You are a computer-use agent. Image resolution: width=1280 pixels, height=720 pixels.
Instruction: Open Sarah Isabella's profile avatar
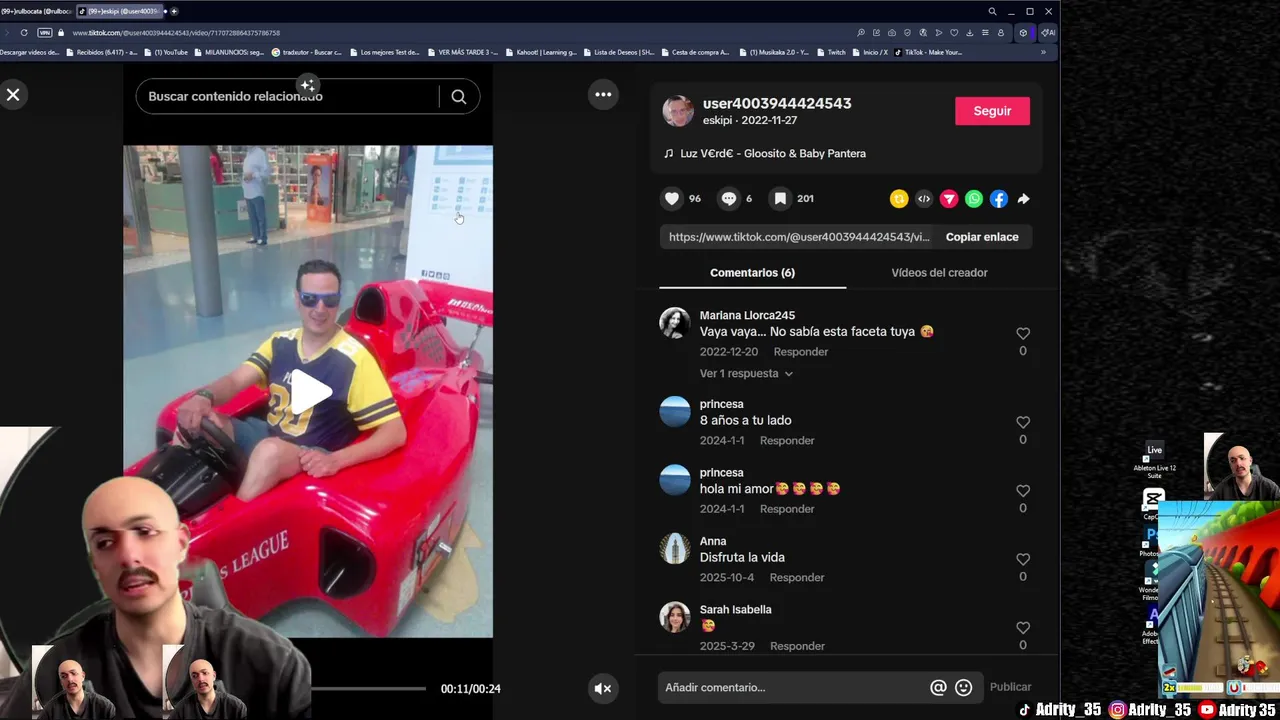point(675,617)
